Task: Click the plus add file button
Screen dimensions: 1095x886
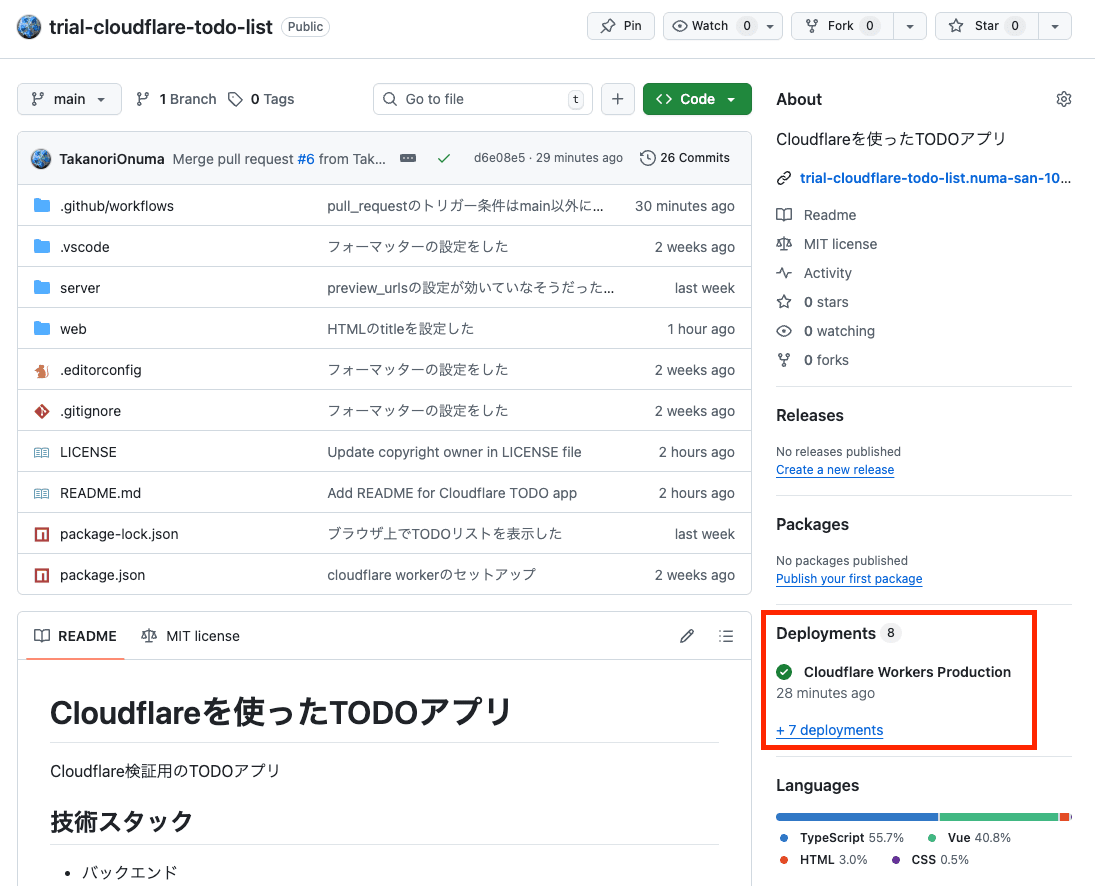Action: 617,99
